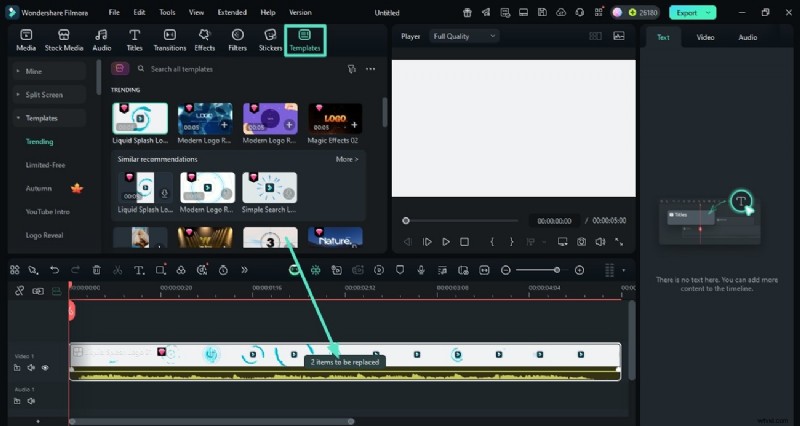800x426 pixels.
Task: Open the Media panel
Action: point(26,40)
